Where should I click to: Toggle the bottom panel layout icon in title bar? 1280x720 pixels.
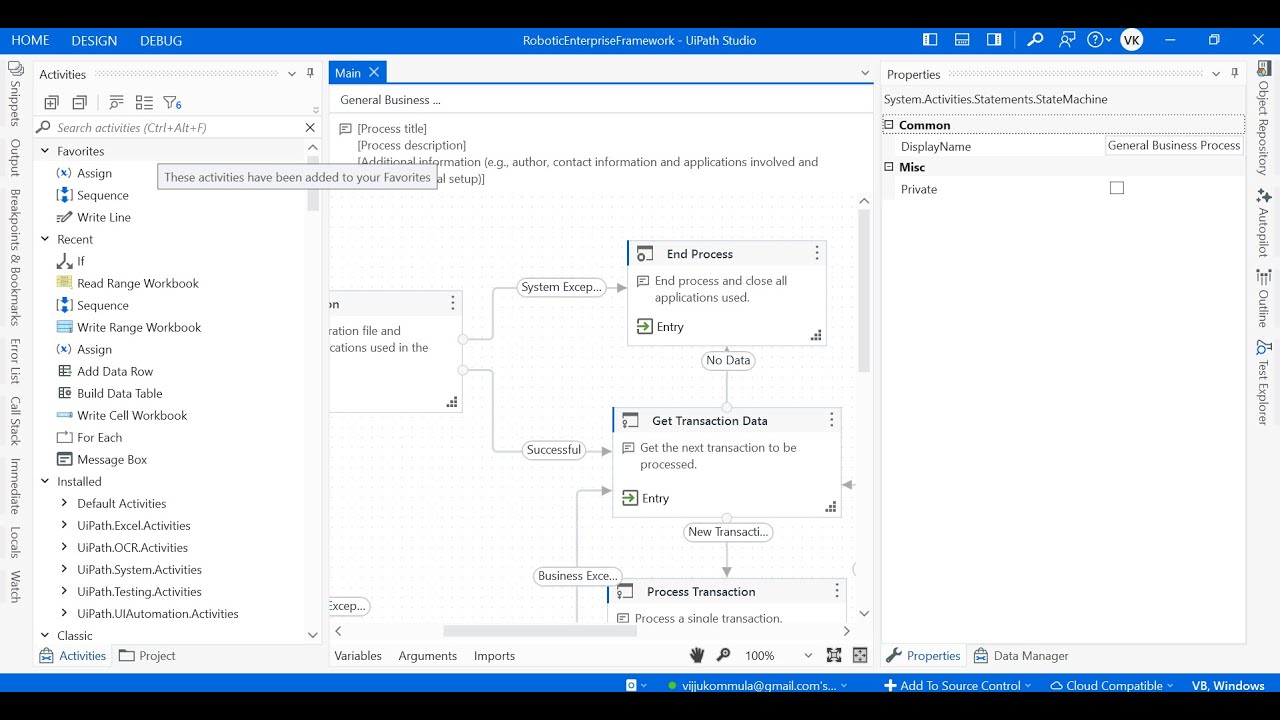962,40
